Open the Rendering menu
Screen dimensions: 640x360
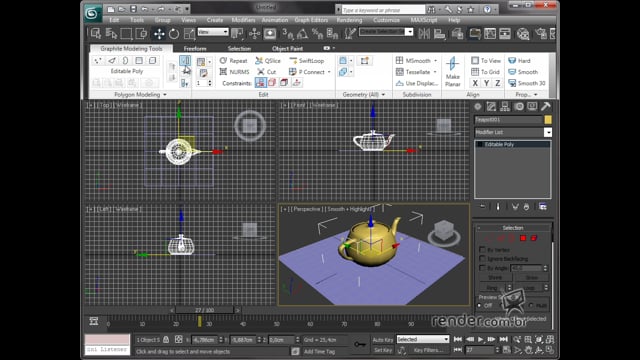349,20
